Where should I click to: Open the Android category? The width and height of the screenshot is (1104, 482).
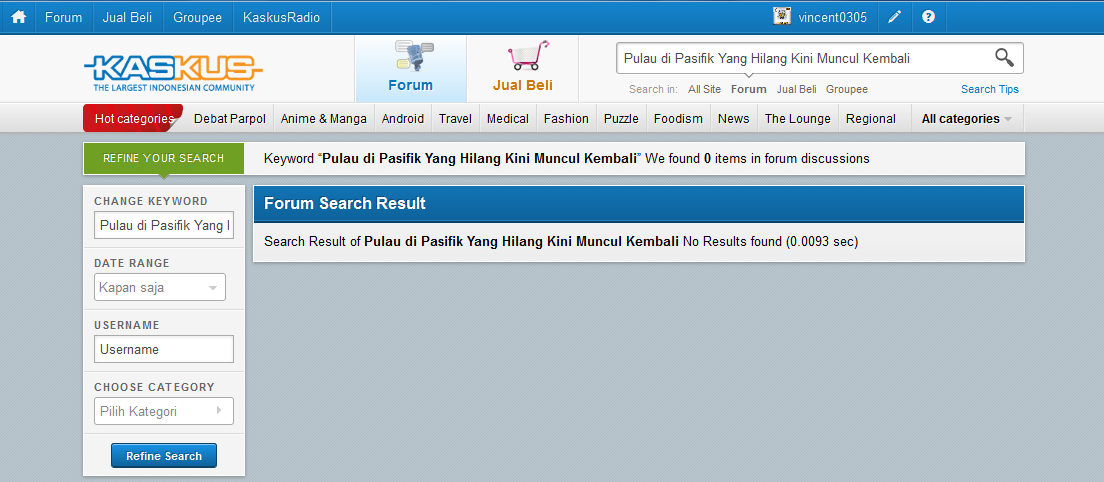[x=403, y=119]
